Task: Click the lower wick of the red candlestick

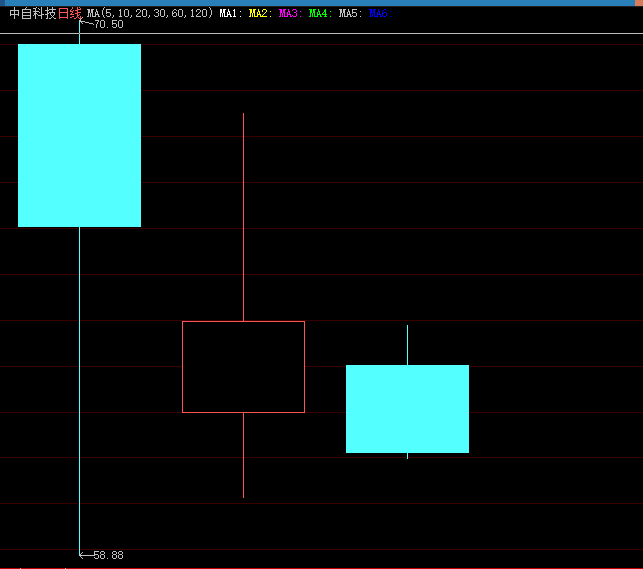Action: click(x=243, y=455)
